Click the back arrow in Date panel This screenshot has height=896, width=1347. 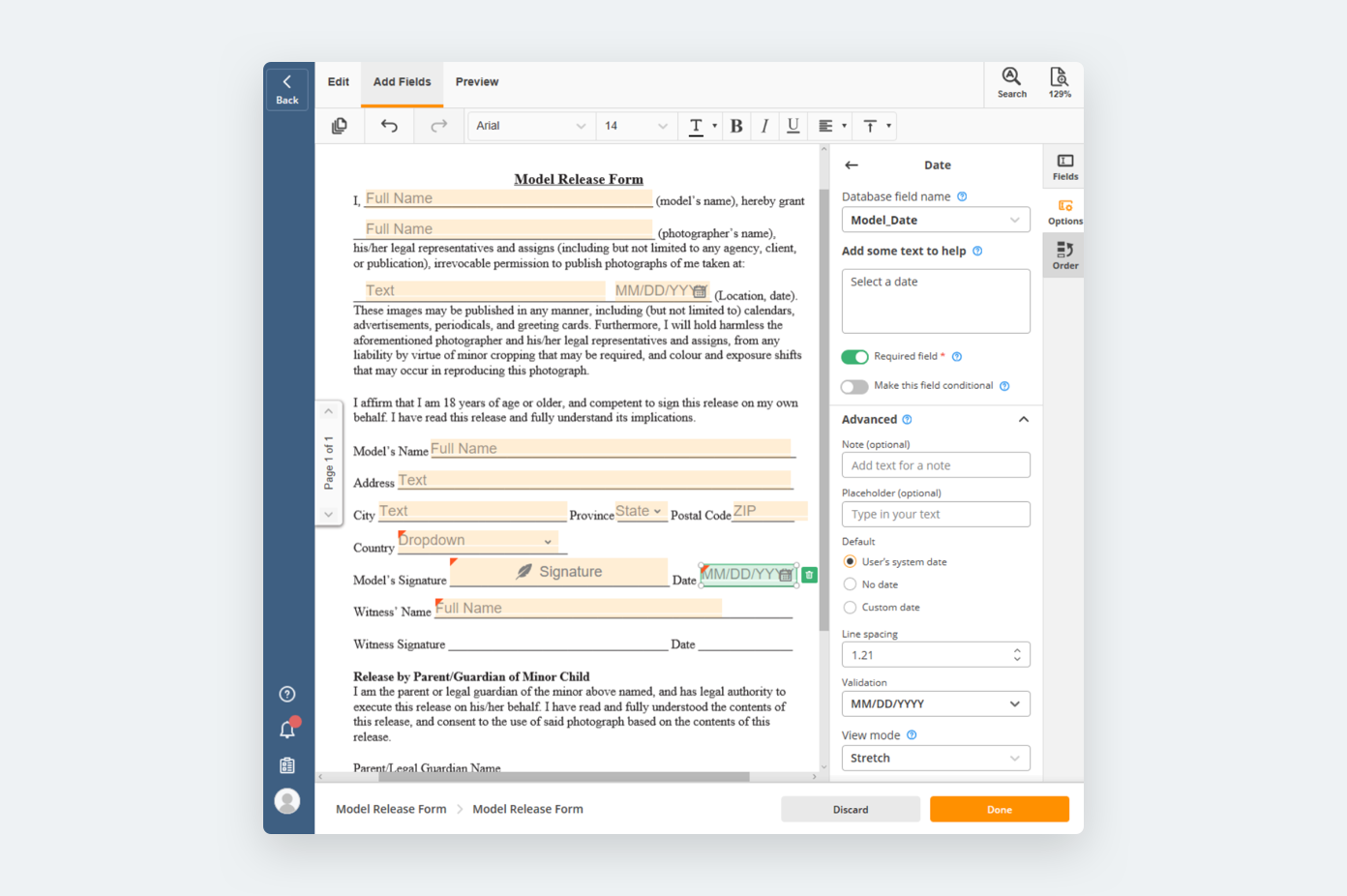point(852,165)
